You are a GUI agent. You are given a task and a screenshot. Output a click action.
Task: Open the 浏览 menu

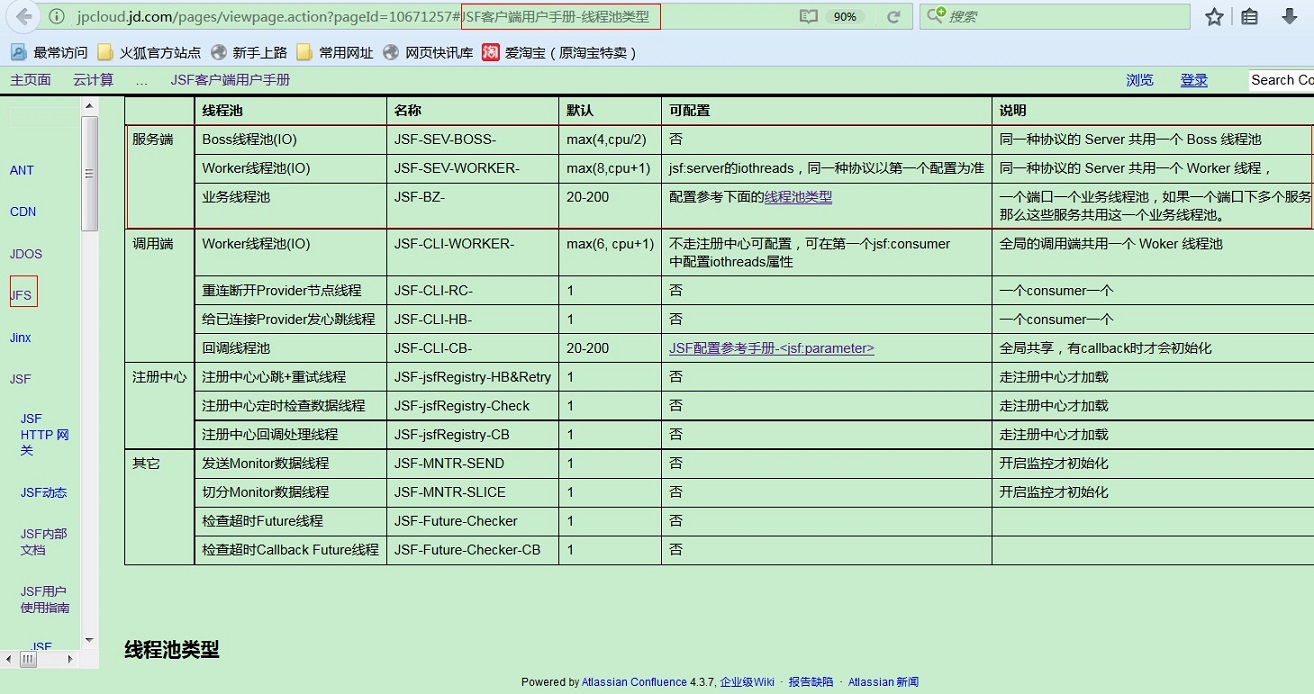pyautogui.click(x=1139, y=80)
